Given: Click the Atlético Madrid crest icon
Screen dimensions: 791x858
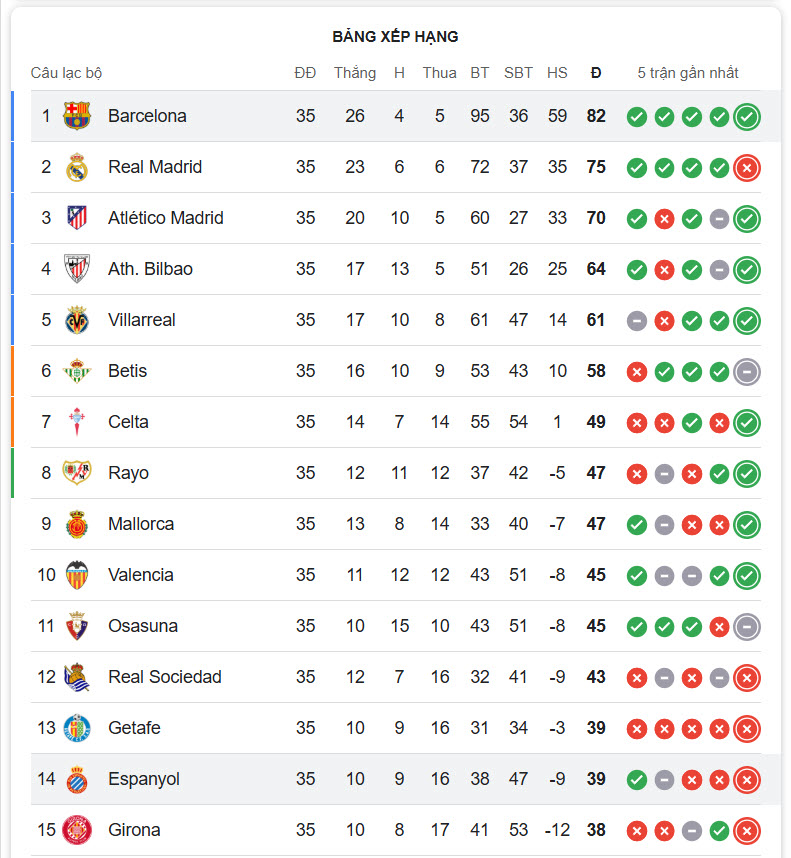Looking at the screenshot, I should click(x=77, y=218).
